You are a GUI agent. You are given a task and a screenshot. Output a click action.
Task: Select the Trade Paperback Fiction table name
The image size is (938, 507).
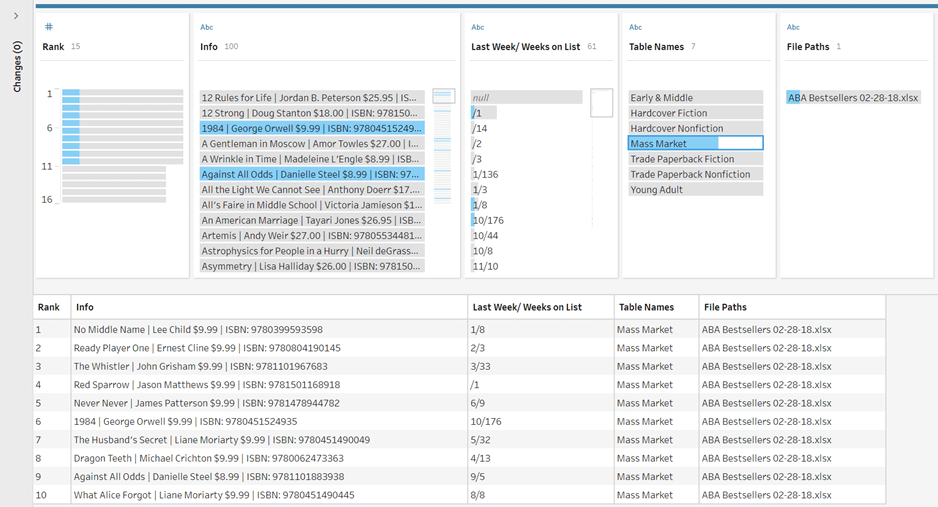(x=696, y=159)
